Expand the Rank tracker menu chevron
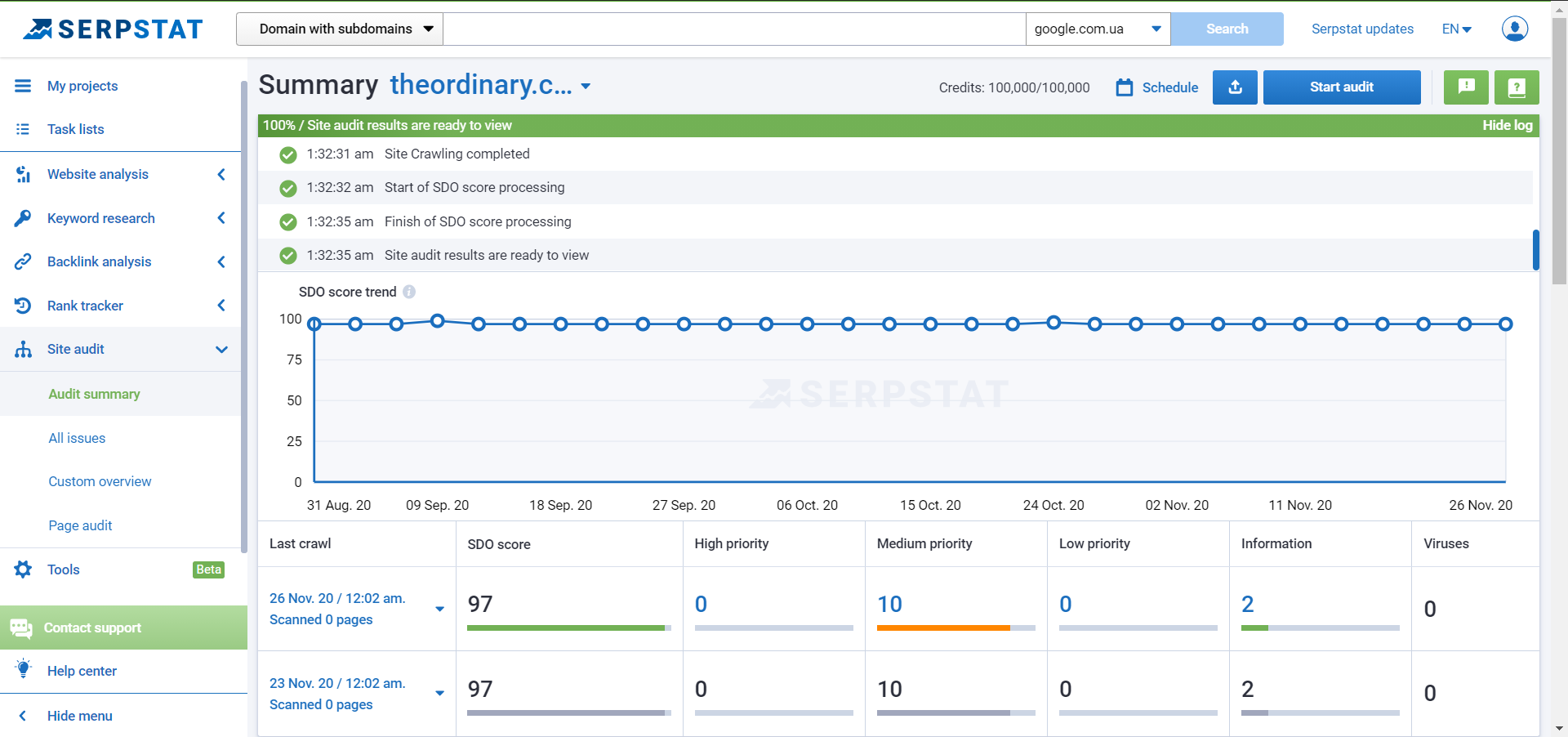Viewport: 1568px width, 737px height. tap(221, 306)
